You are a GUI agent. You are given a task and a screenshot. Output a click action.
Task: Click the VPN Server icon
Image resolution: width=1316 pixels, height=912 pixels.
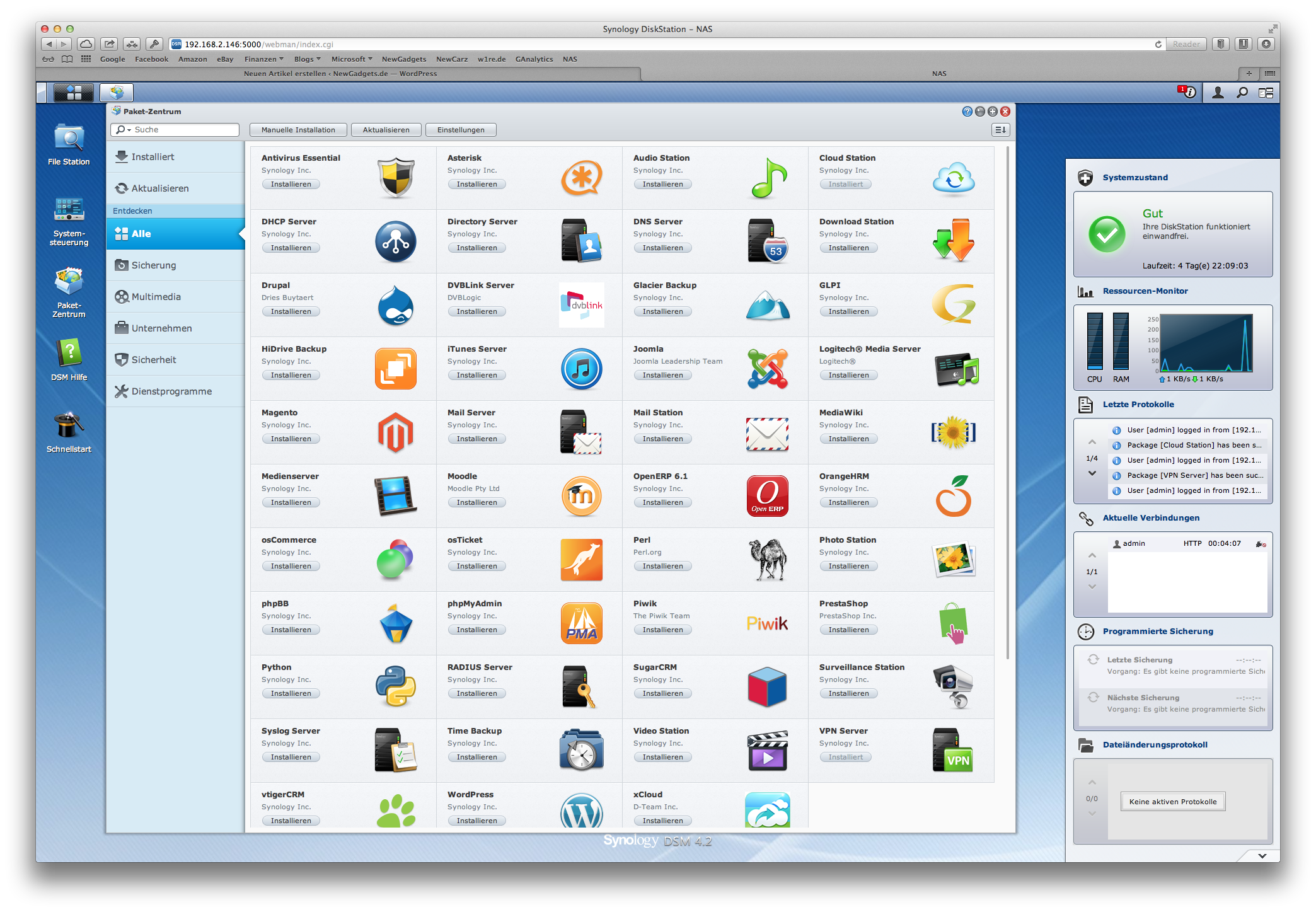click(954, 750)
